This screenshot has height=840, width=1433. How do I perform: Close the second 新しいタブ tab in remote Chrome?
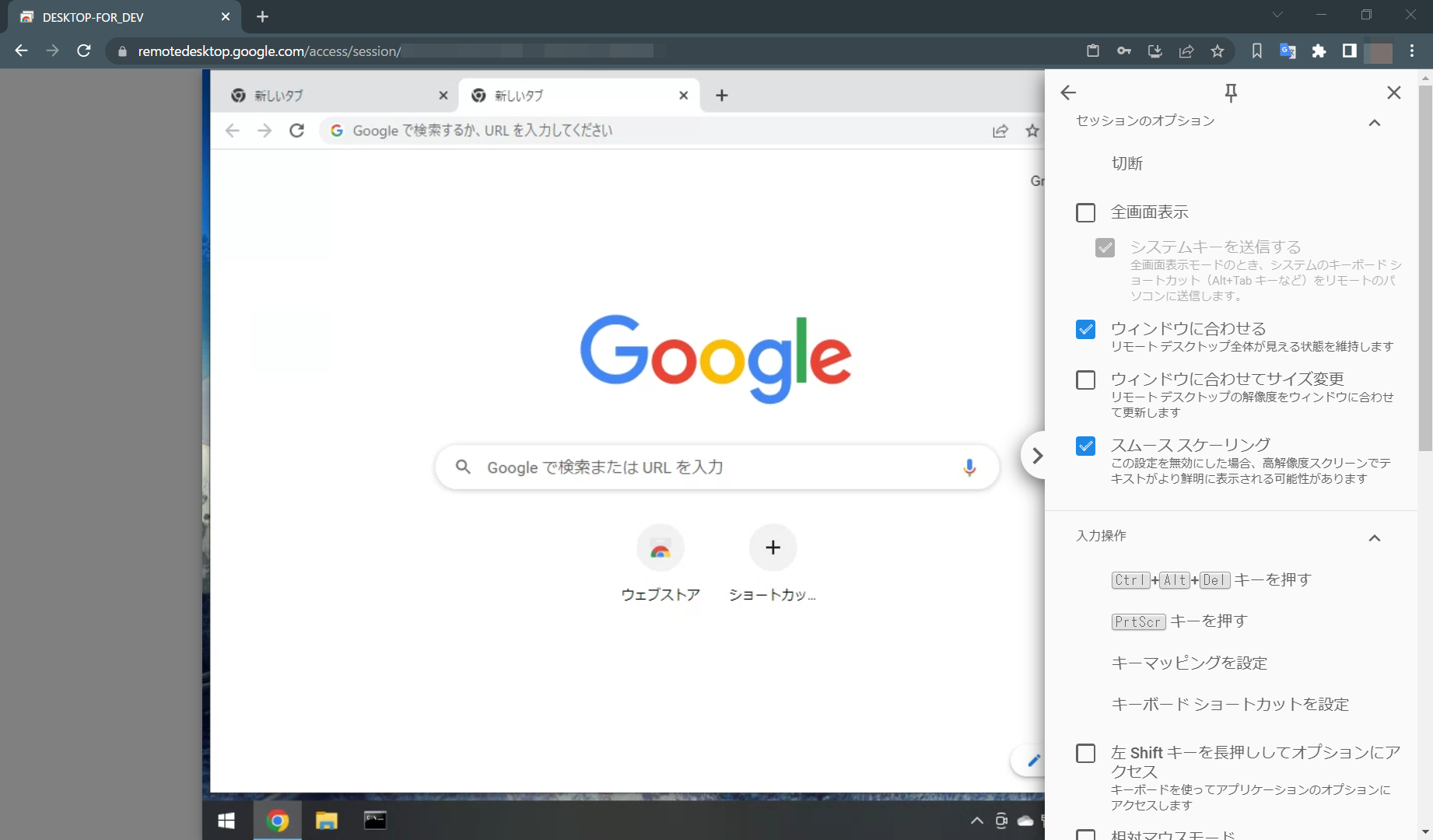tap(683, 96)
